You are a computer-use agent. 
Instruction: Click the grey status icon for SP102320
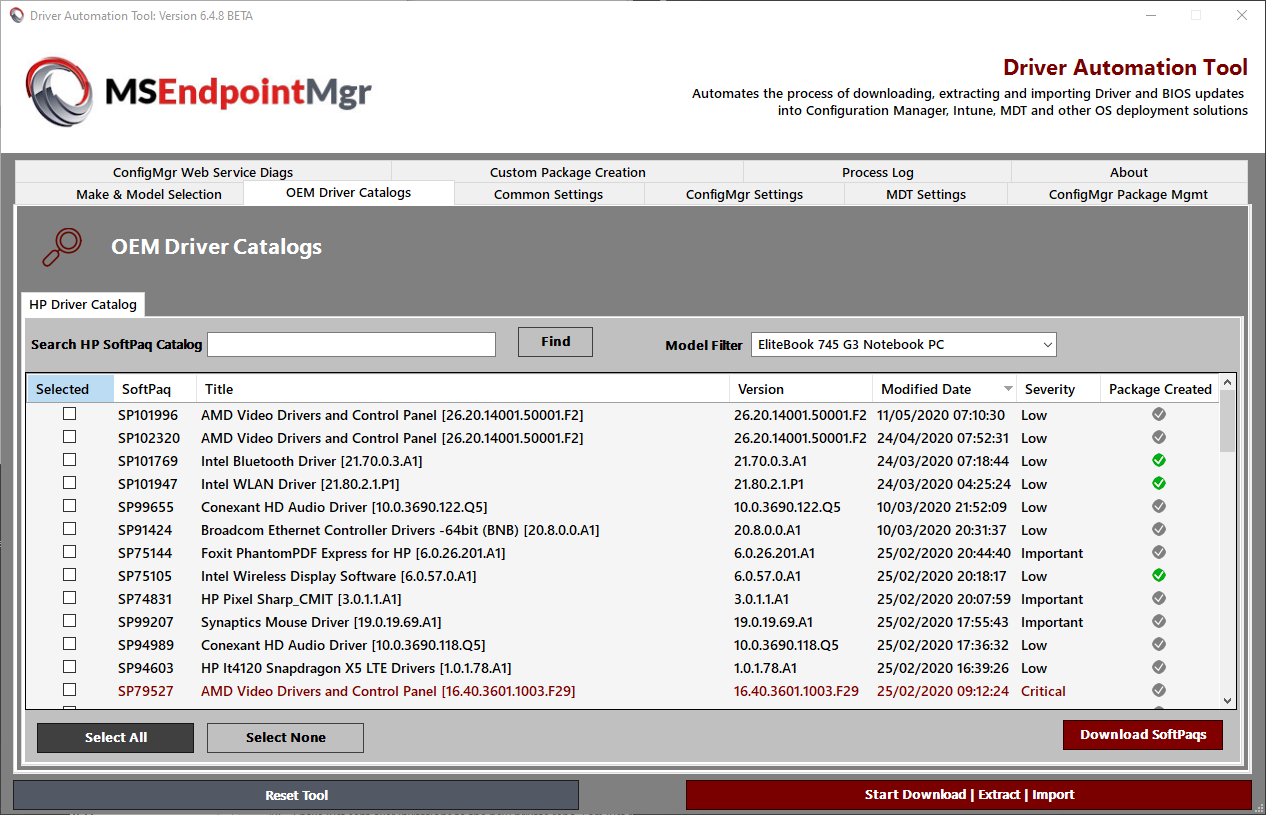click(x=1159, y=437)
